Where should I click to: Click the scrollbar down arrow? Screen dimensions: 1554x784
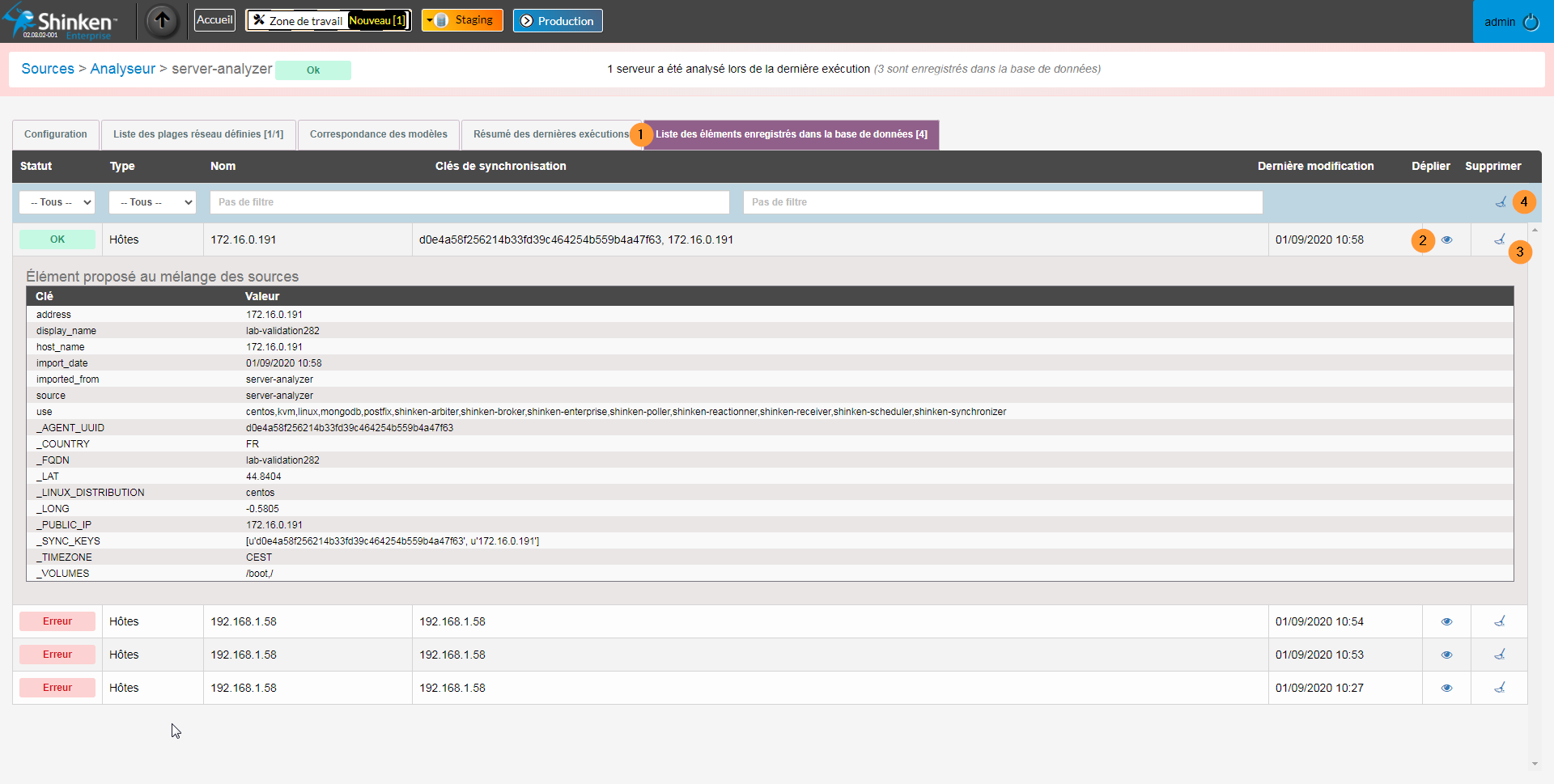click(x=1535, y=764)
